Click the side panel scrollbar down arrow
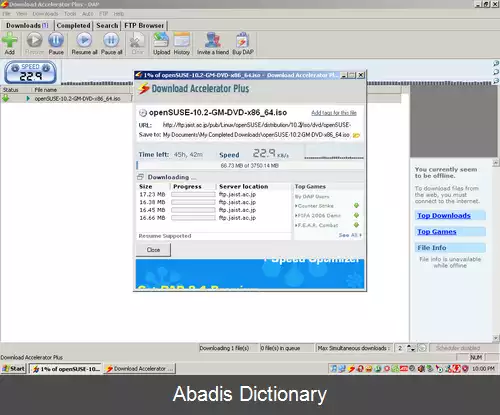Viewport: 500px width, 415px height. click(496, 338)
